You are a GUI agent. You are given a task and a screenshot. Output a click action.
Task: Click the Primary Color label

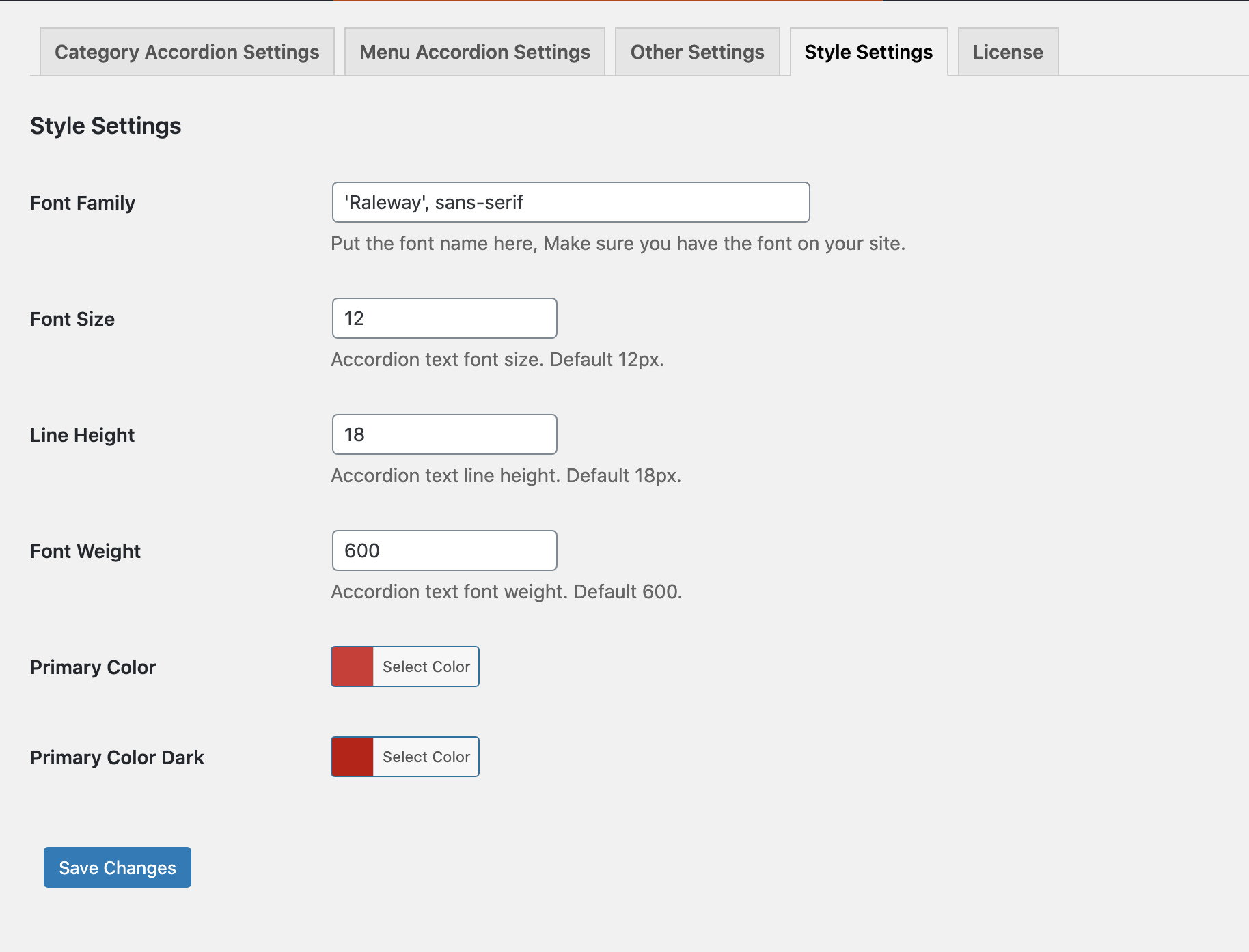coord(92,667)
